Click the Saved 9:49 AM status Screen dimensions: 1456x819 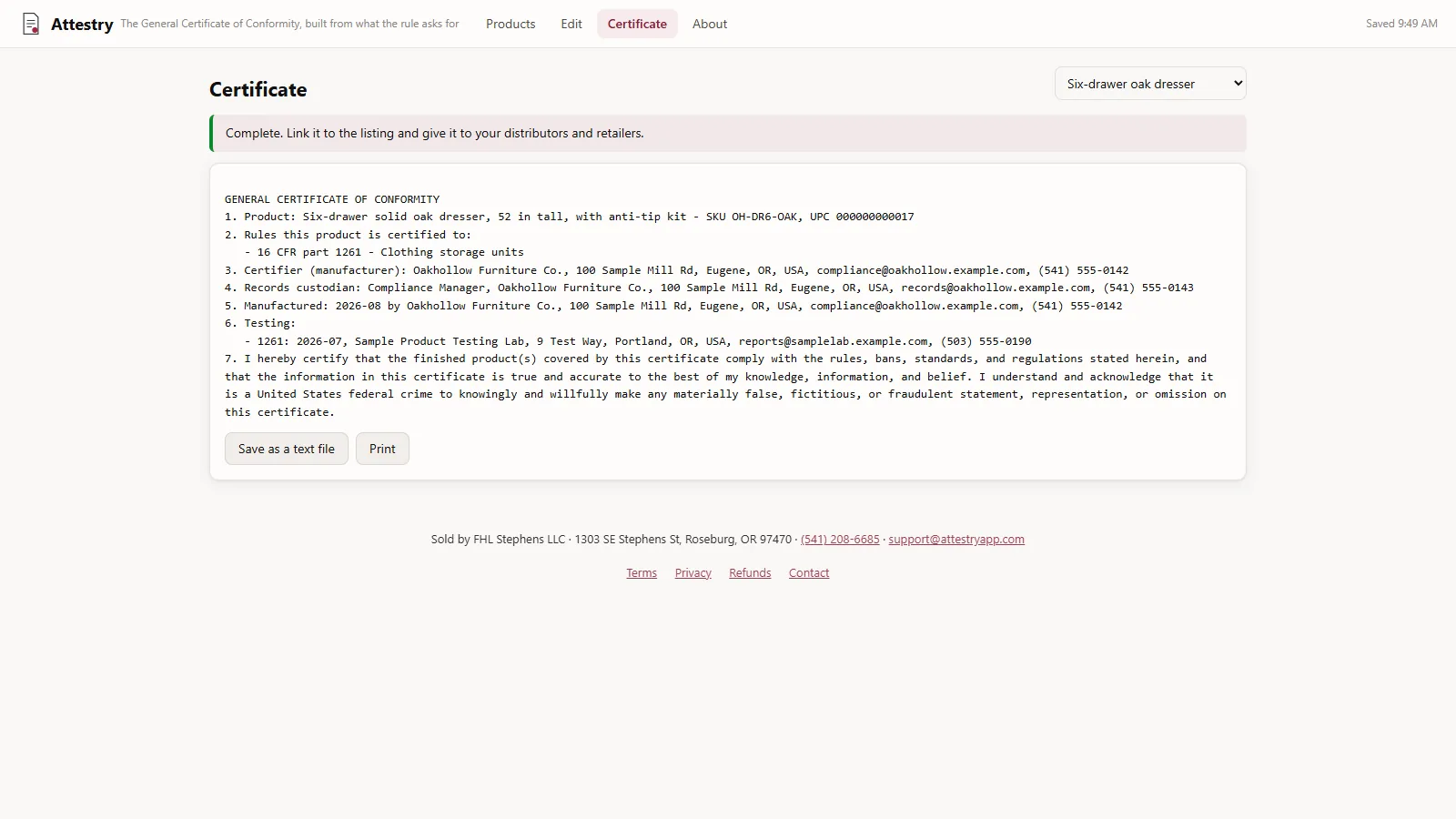1401,24
